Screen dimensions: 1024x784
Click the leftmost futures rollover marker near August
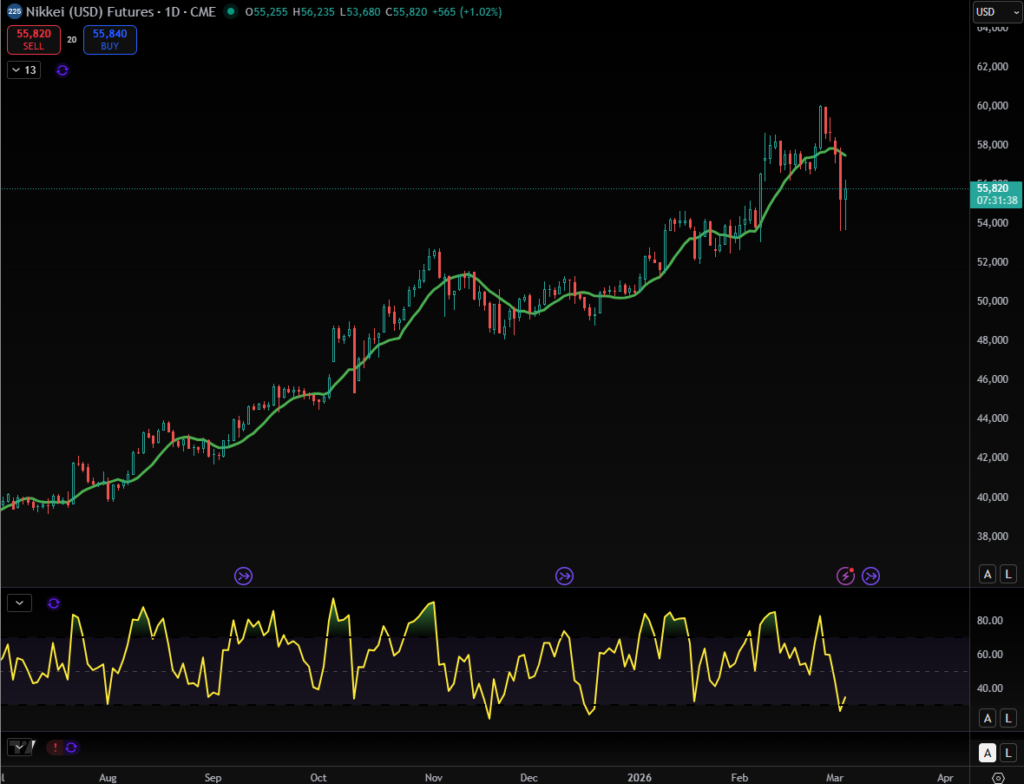point(243,575)
